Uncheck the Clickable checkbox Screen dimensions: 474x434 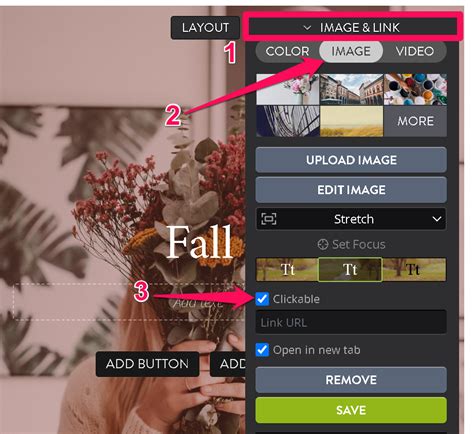[x=262, y=299]
